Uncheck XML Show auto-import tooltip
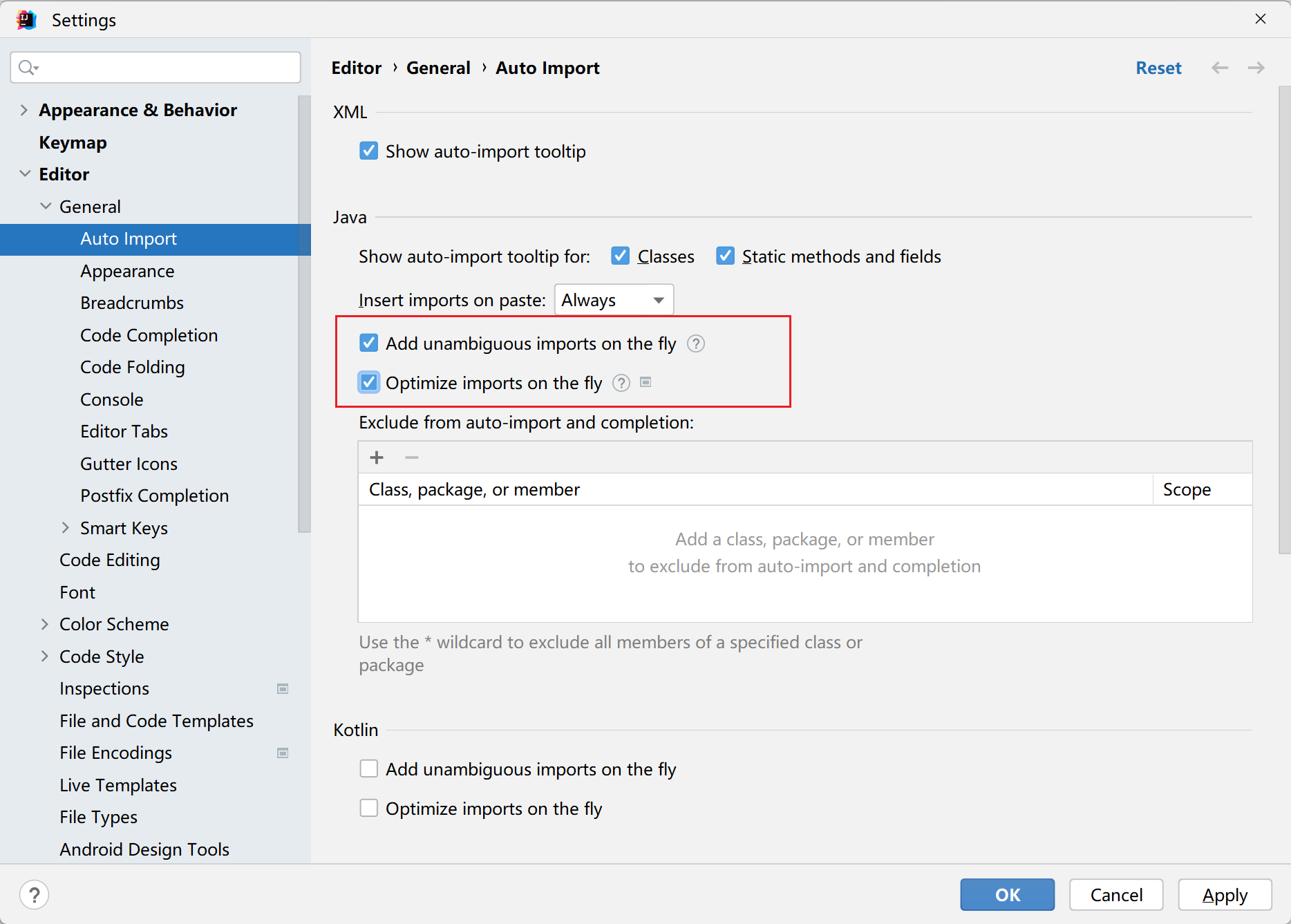Viewport: 1291px width, 924px height. click(x=369, y=151)
